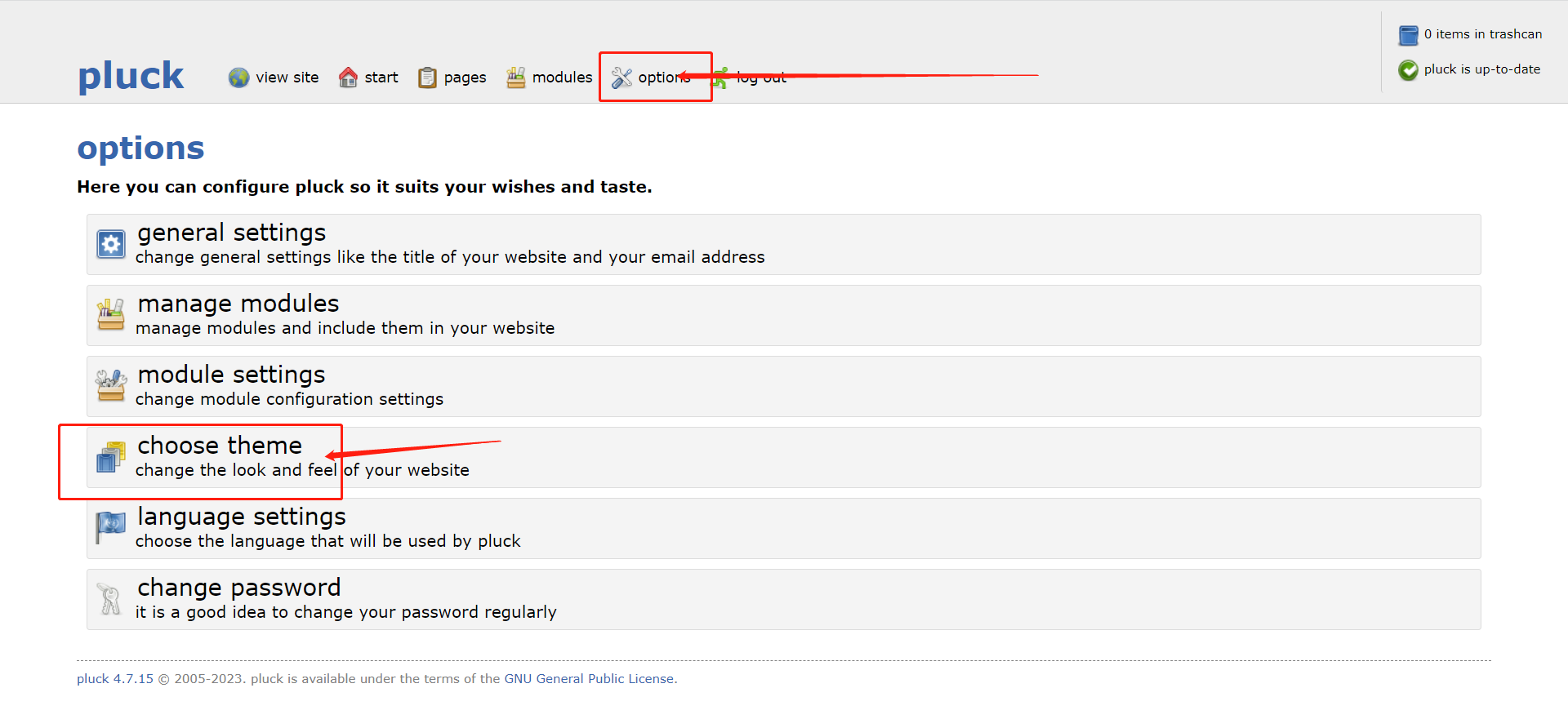Click the change password keys icon
Viewport: 1568px width, 728px height.
tap(109, 599)
